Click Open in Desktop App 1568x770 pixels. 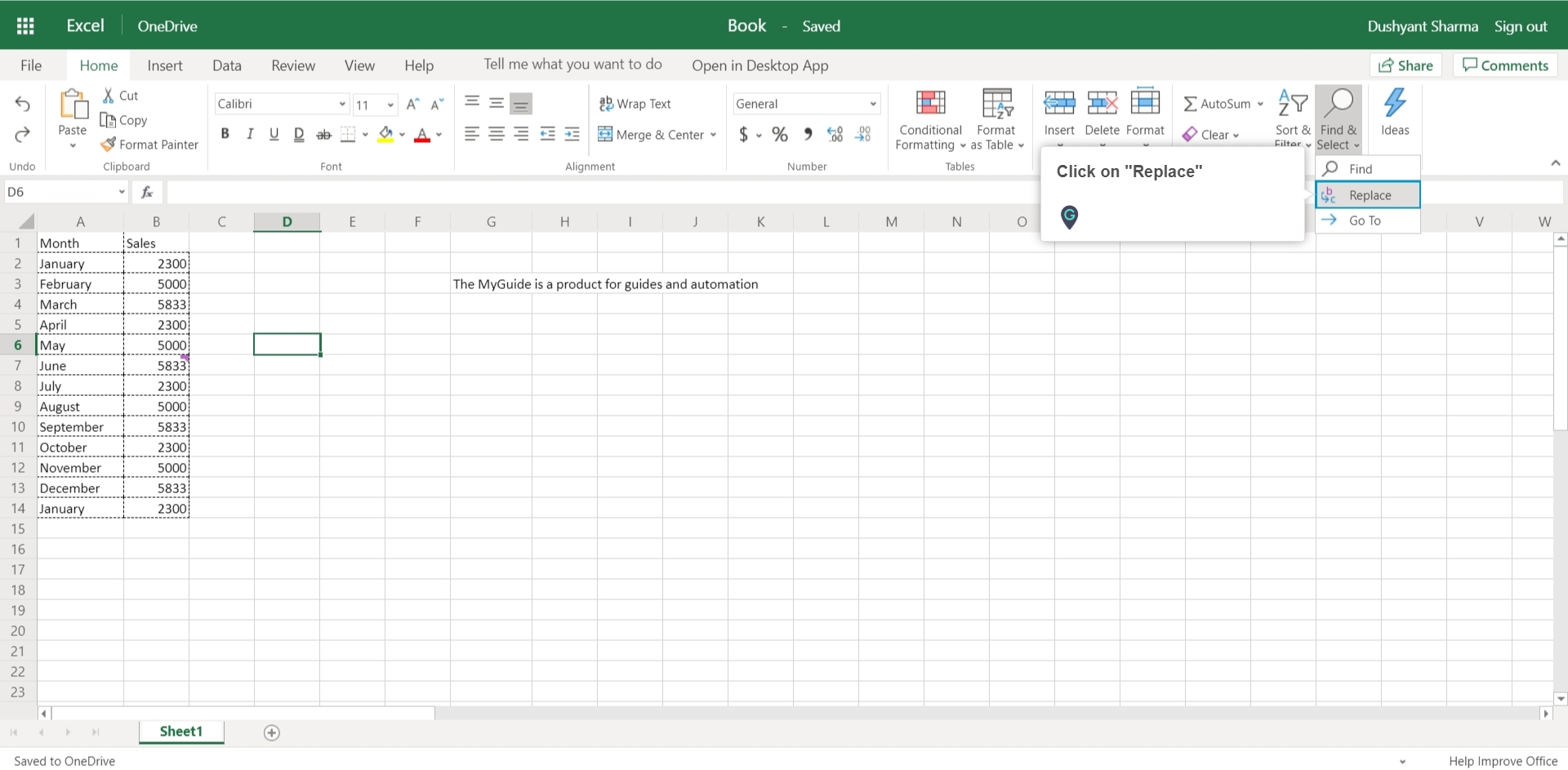tap(759, 65)
